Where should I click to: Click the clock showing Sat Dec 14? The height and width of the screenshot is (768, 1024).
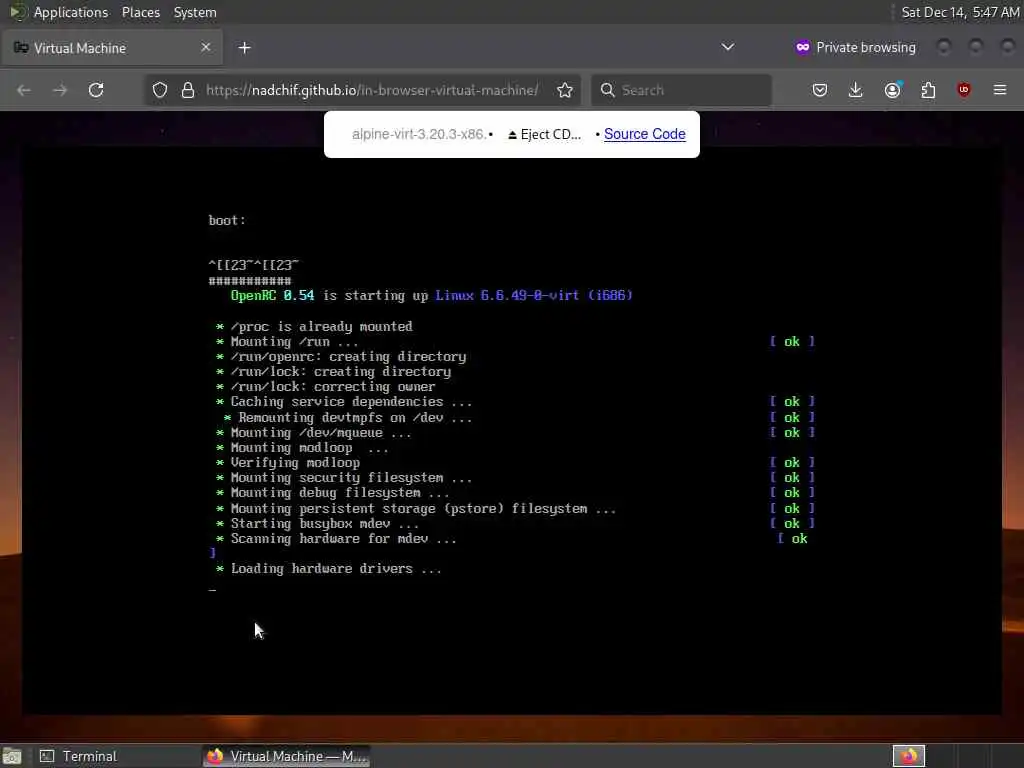coord(960,12)
